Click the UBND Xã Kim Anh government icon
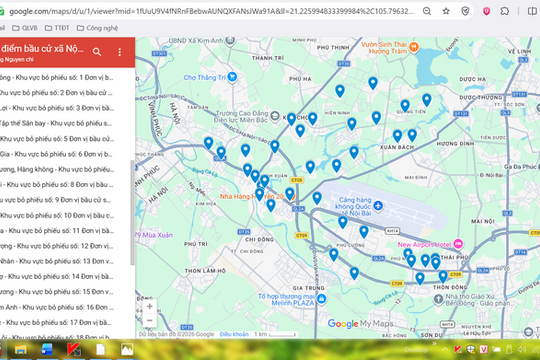Viewport: 540px width, 360px height. pos(230,41)
